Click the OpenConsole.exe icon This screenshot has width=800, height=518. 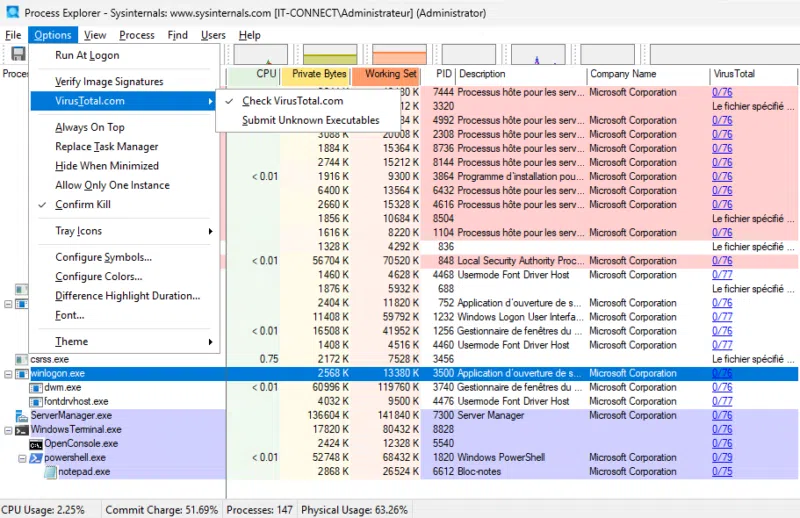36,444
